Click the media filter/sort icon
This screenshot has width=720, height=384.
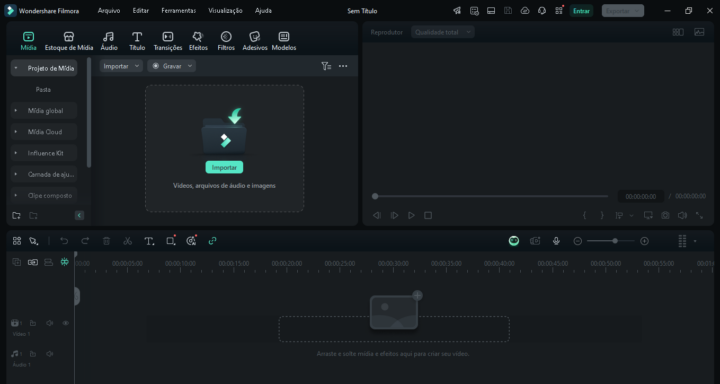[326, 66]
